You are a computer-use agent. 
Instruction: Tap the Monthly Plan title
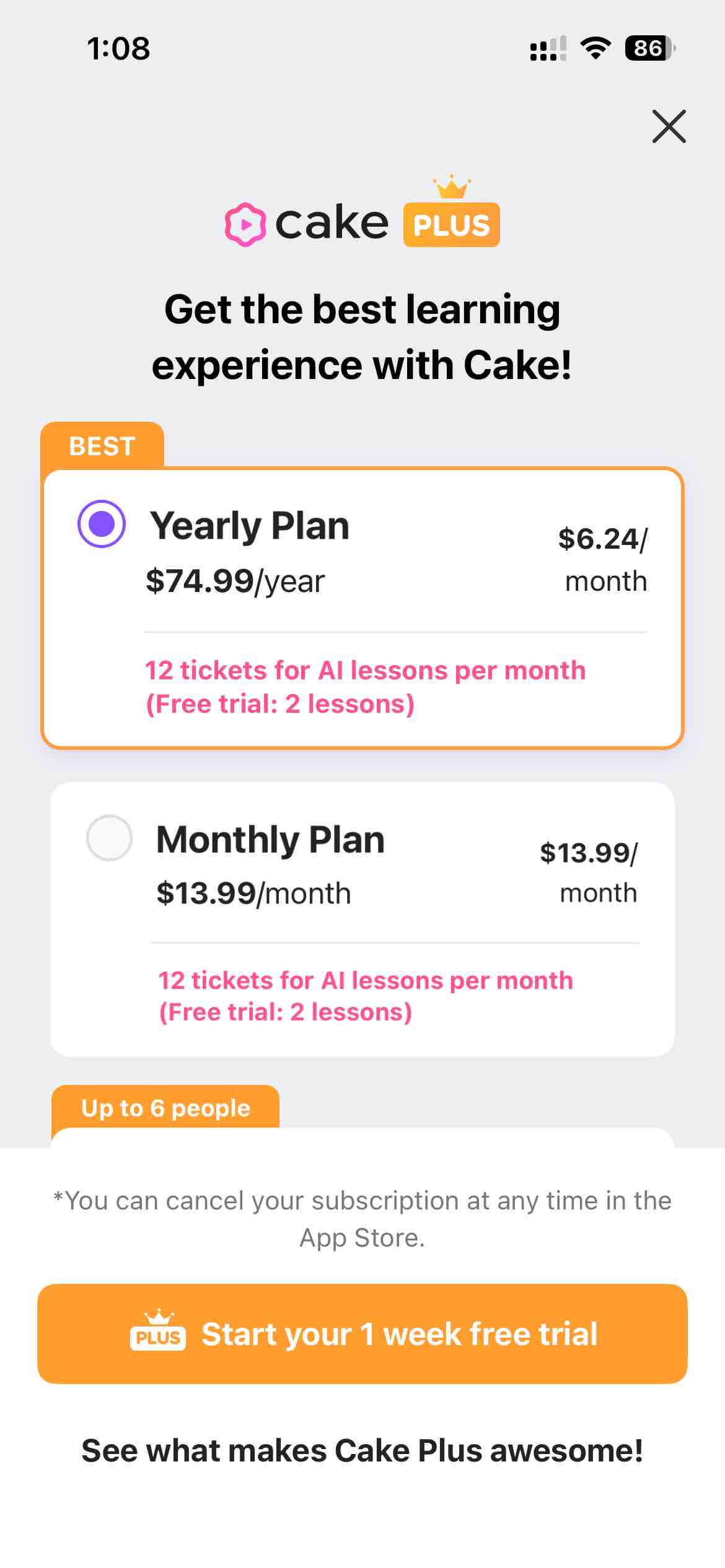click(270, 840)
